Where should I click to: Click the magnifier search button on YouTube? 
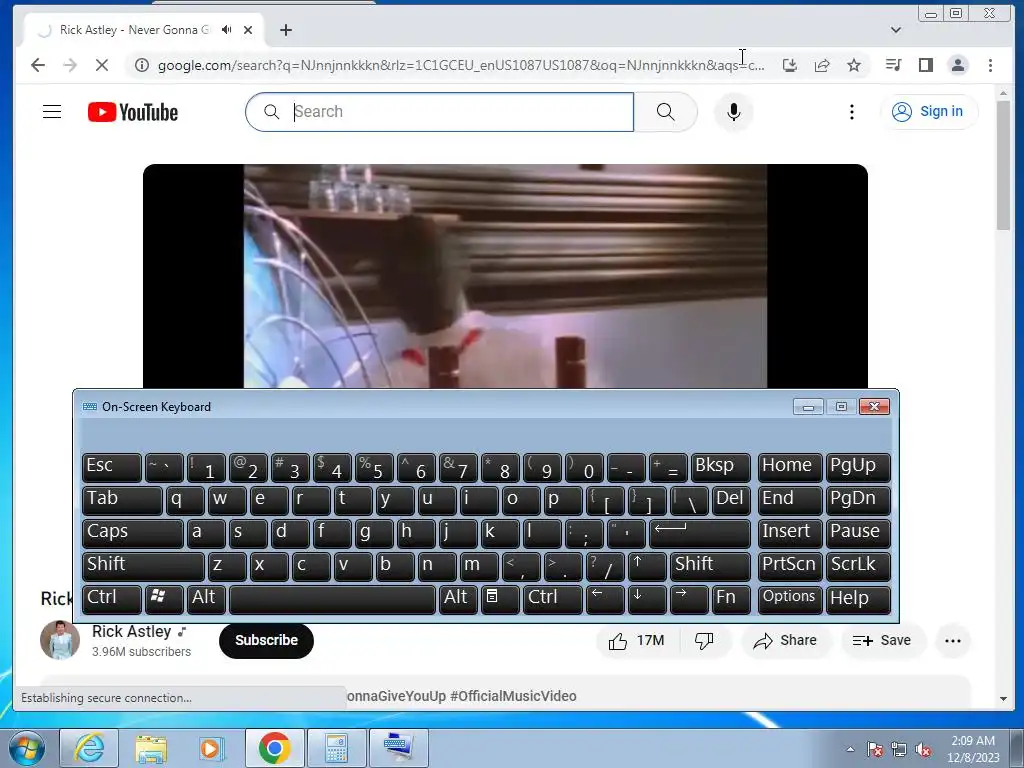(665, 112)
